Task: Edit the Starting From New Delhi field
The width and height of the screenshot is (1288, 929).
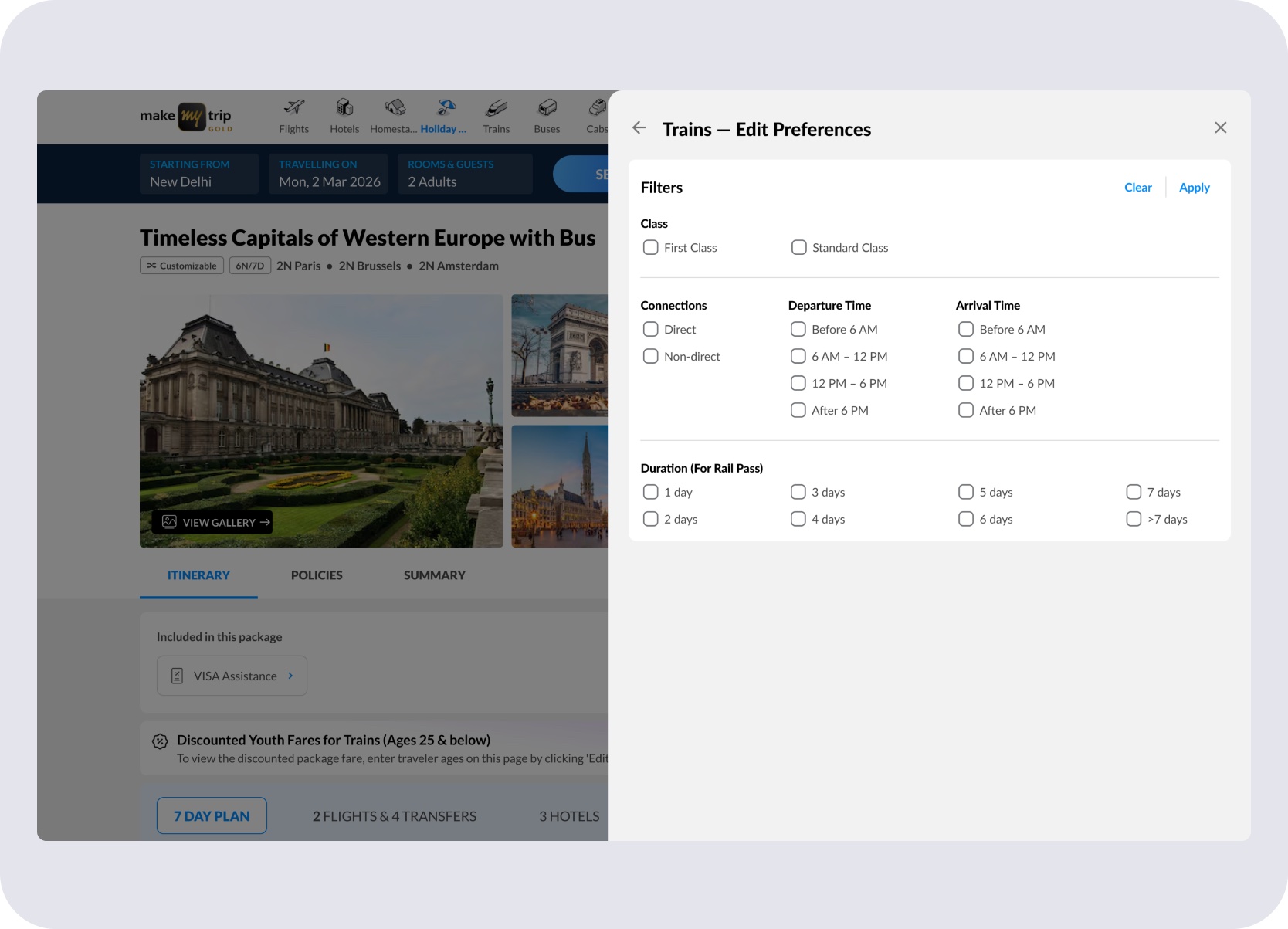Action: click(199, 174)
